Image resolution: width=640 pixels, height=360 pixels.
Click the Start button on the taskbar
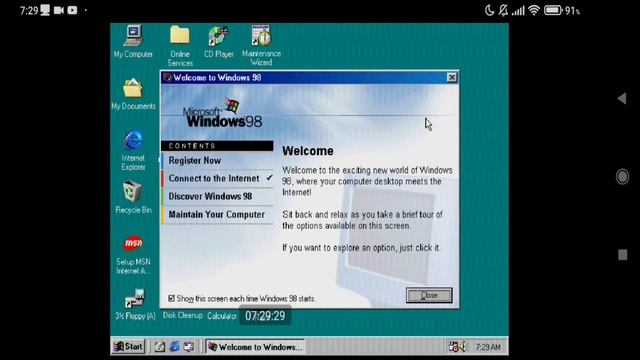pos(128,347)
